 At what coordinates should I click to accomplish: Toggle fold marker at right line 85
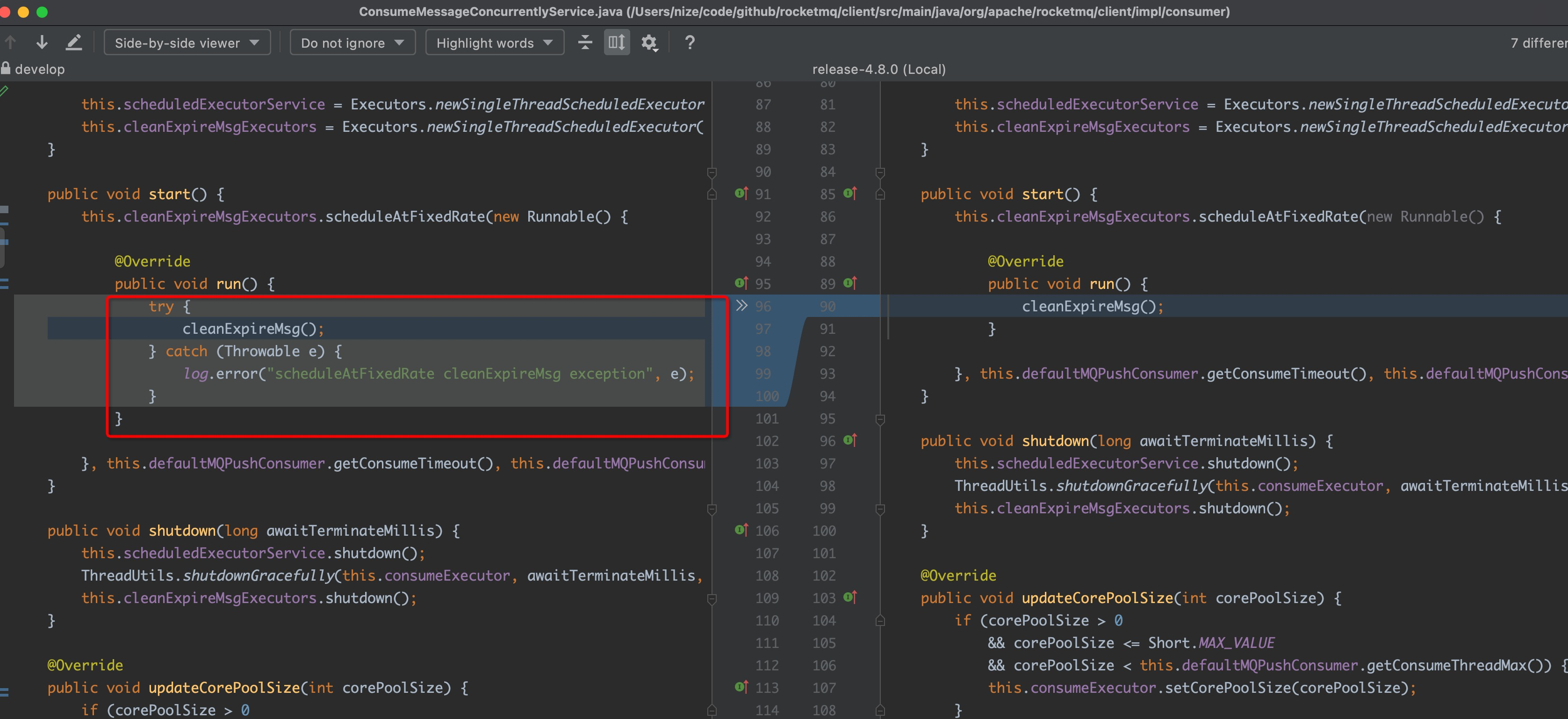[880, 194]
